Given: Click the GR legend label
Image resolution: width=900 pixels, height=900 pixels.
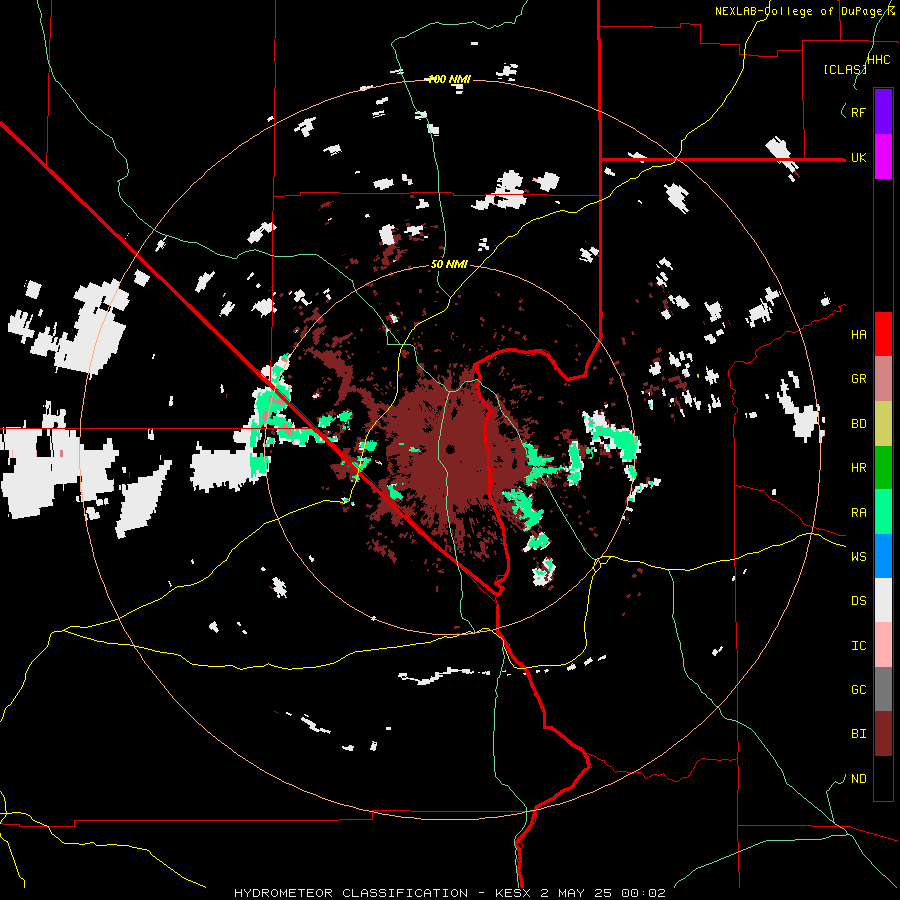Looking at the screenshot, I should [858, 379].
